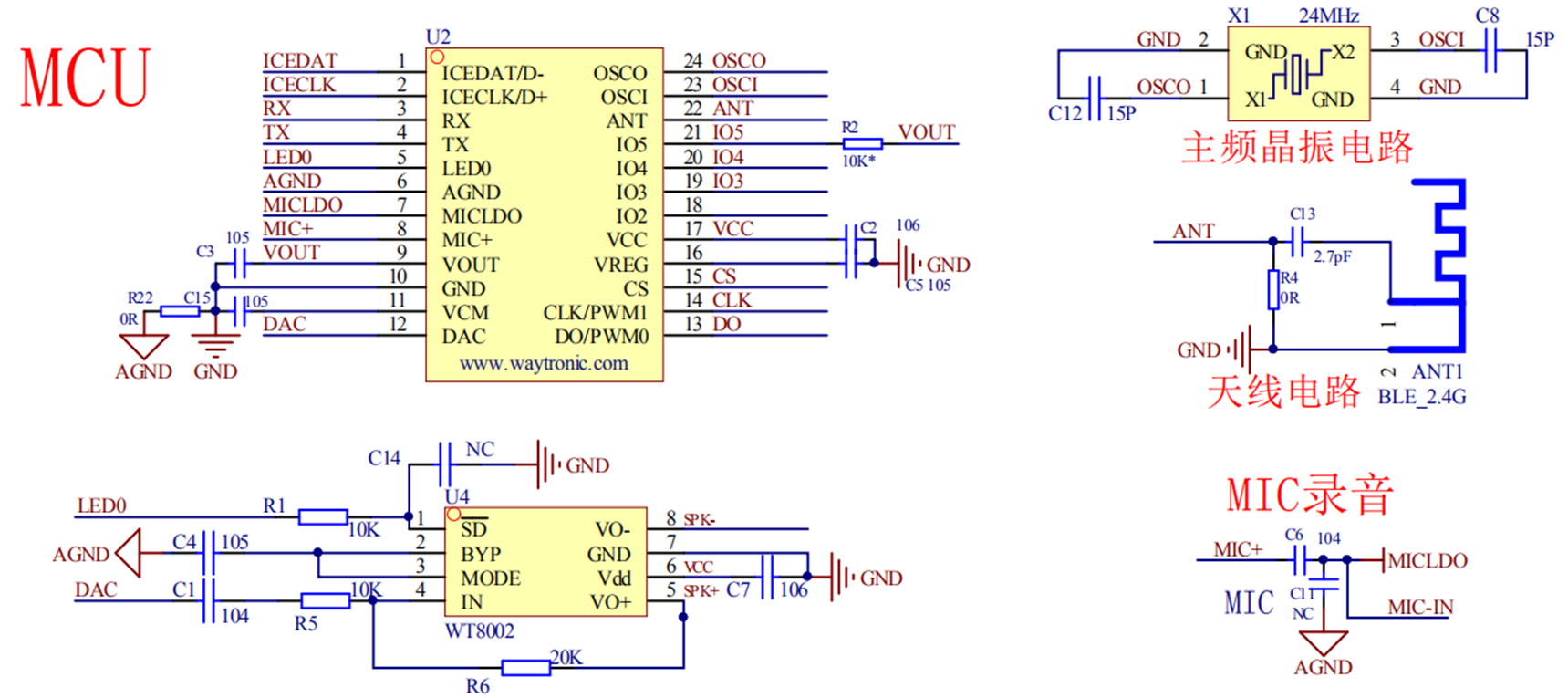Click resistor R1 on the LED0 line

(323, 517)
